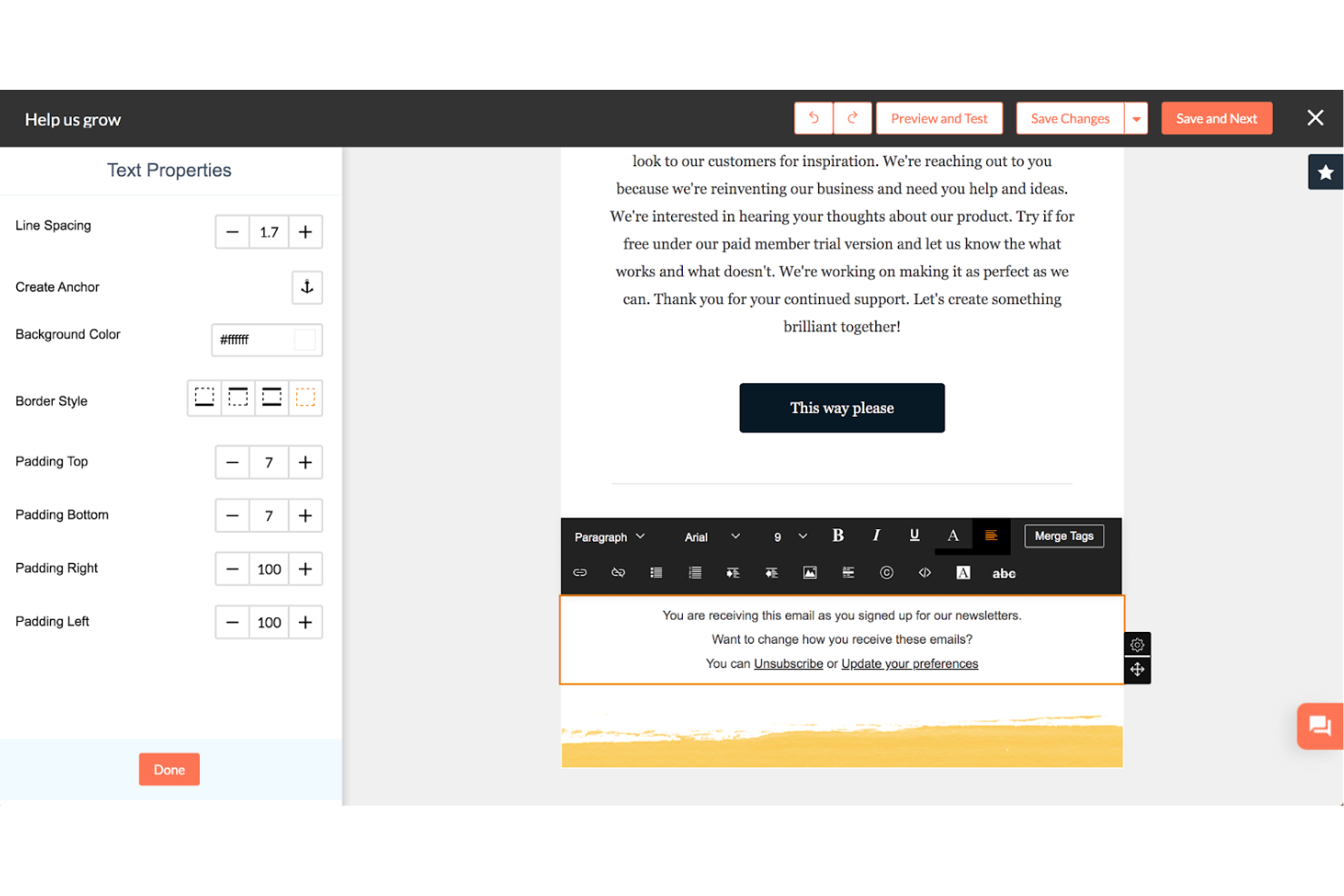Click the Padding Left 100 value field
The width and height of the screenshot is (1344, 896).
pos(269,623)
